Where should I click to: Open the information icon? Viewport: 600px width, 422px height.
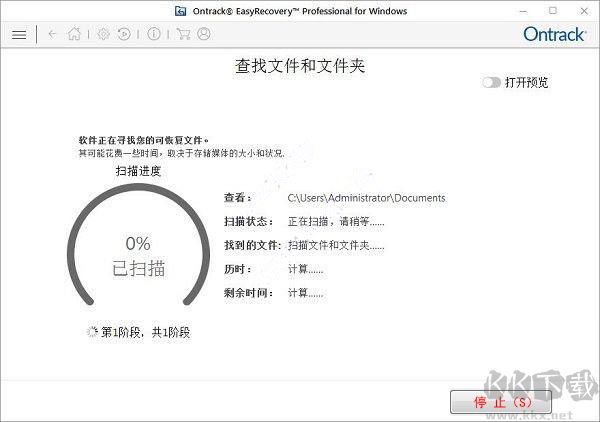pyautogui.click(x=153, y=34)
